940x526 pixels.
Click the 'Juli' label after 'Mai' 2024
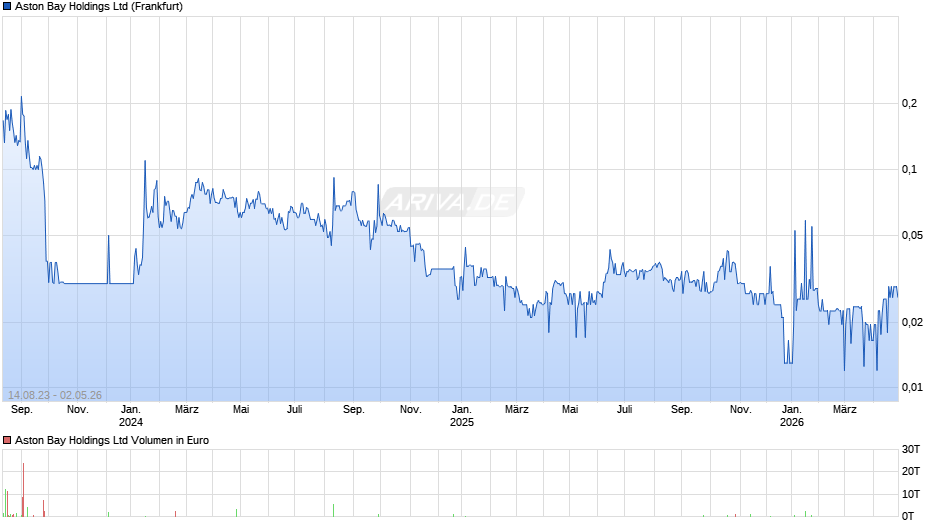[294, 410]
